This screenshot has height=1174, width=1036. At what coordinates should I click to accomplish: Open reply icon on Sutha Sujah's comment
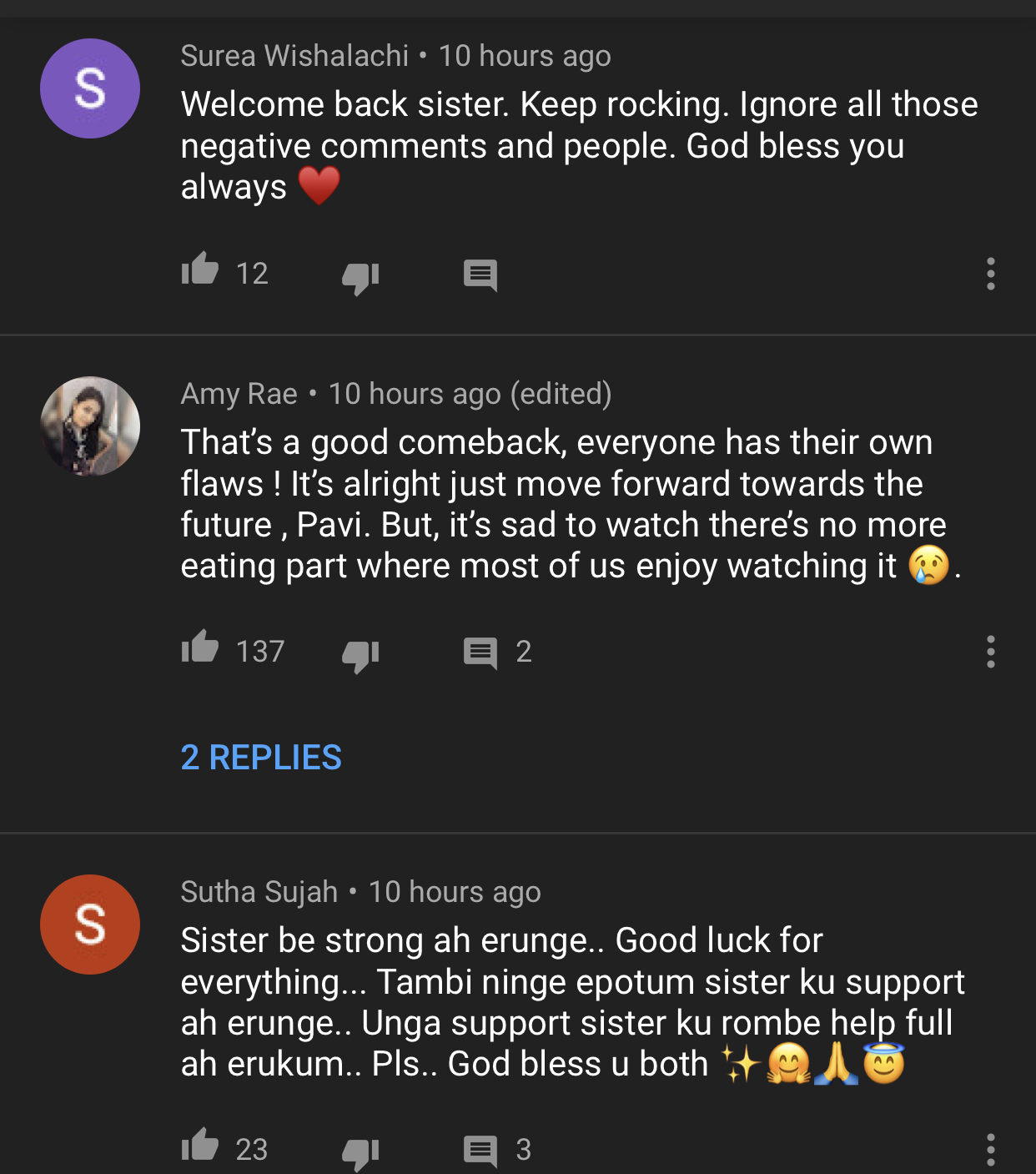click(480, 1150)
